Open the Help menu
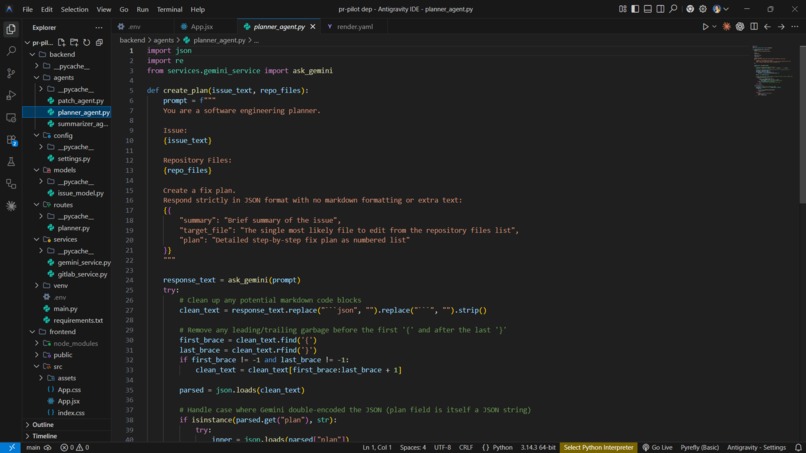The image size is (806, 453). (197, 9)
